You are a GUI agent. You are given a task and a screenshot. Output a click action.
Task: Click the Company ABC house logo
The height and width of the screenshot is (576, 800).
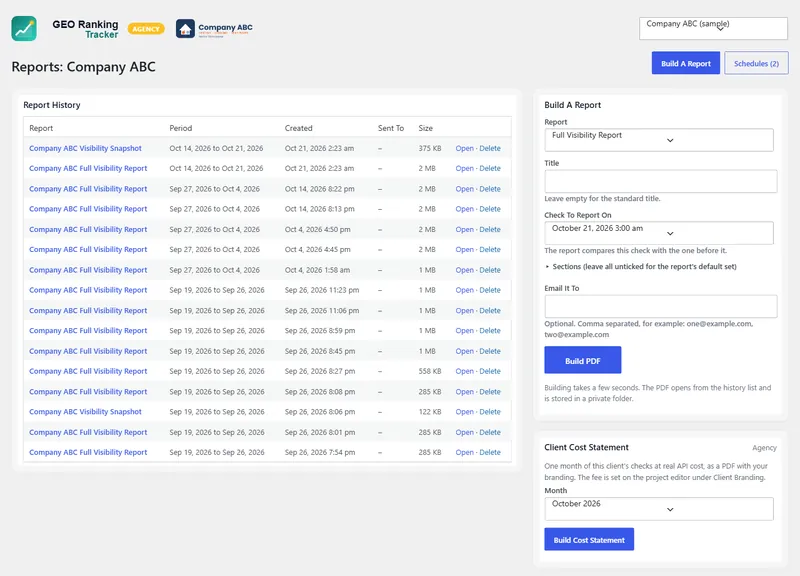point(185,29)
